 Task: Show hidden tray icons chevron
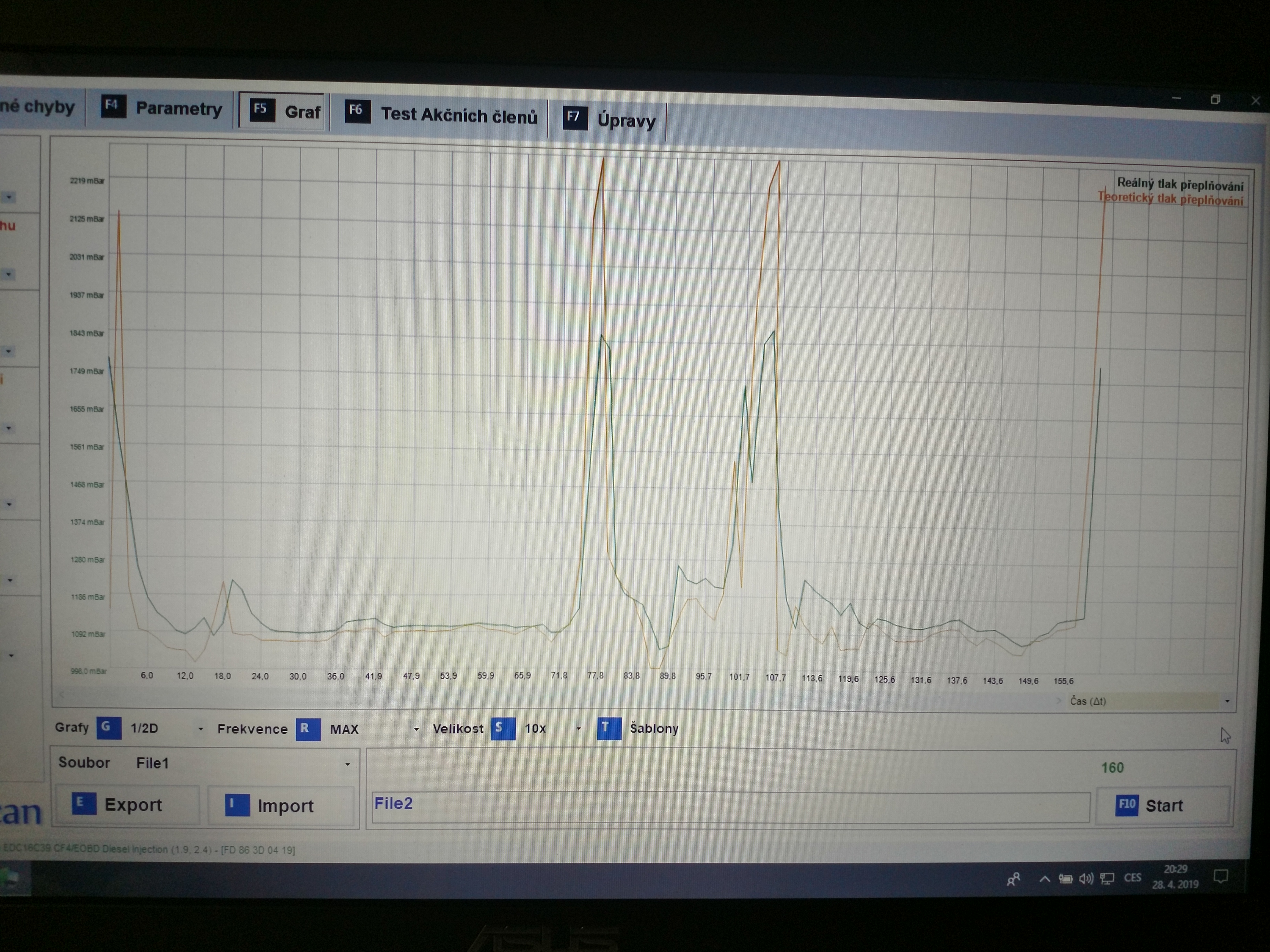1044,879
